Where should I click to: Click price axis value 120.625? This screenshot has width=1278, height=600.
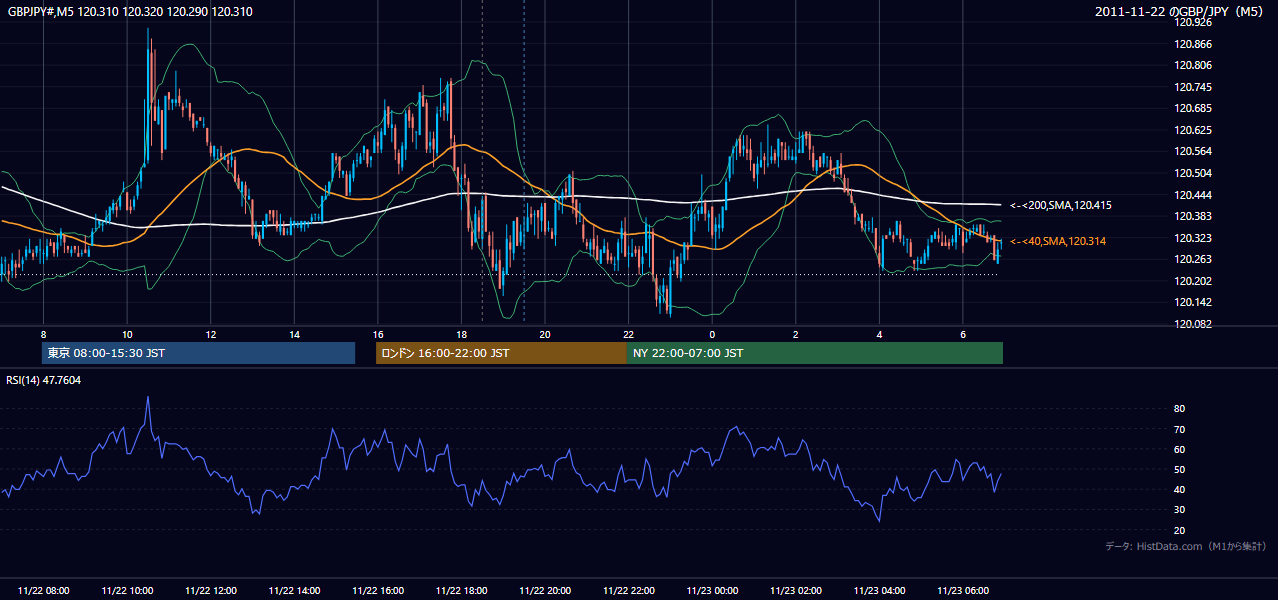pyautogui.click(x=1193, y=130)
